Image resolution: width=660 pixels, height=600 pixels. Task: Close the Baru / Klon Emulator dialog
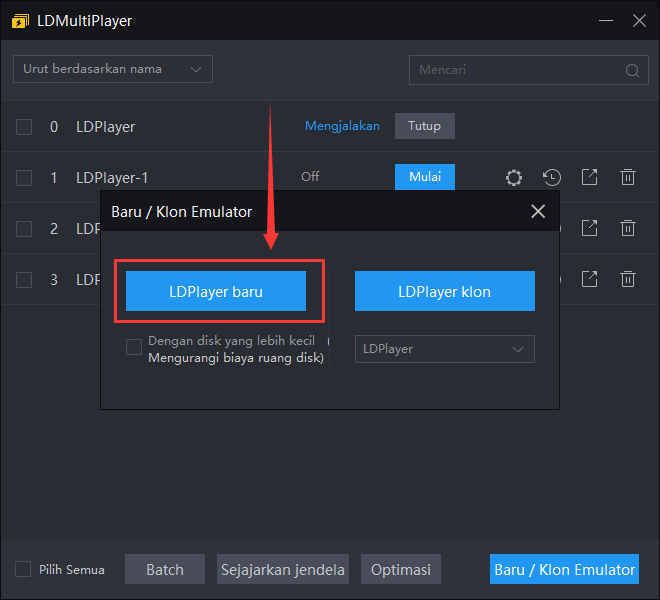tap(538, 211)
